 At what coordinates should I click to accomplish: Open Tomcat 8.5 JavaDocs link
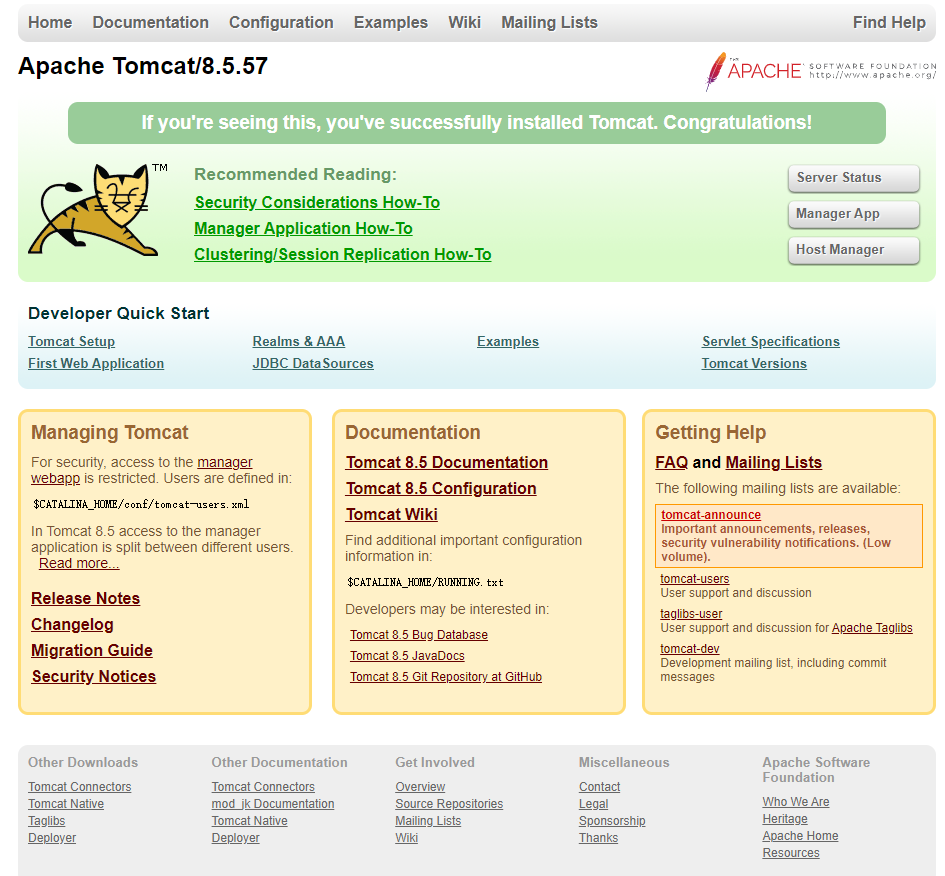pyautogui.click(x=407, y=656)
